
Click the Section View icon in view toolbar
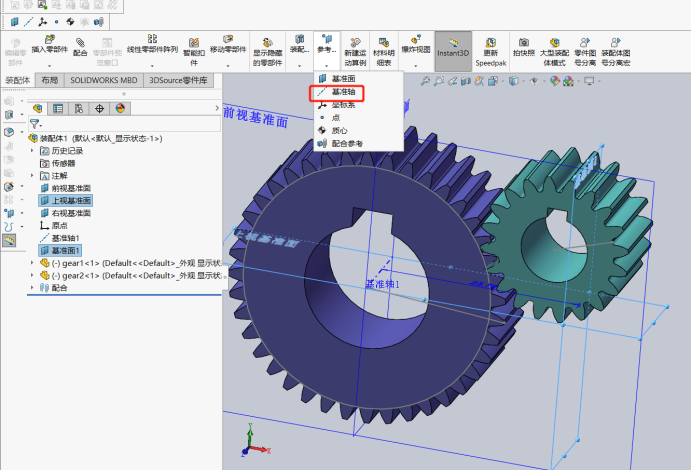pyautogui.click(x=466, y=81)
